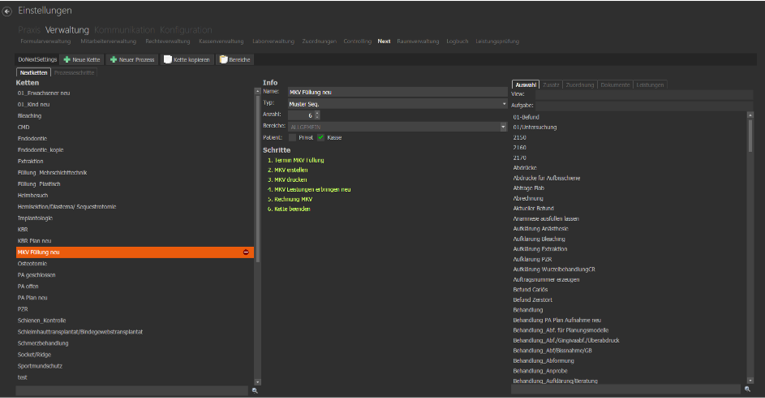The height and width of the screenshot is (398, 765).
Task: Switch to the Dokumente tab
Action: [x=615, y=85]
